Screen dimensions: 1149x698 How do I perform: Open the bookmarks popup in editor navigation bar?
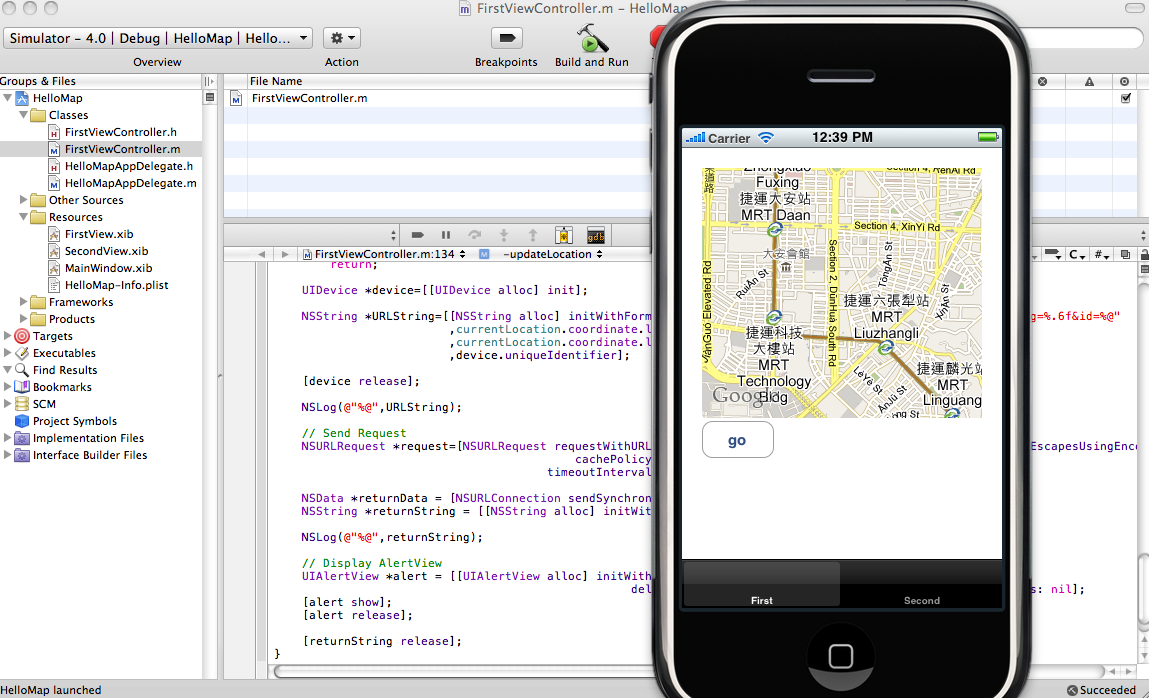(1053, 254)
